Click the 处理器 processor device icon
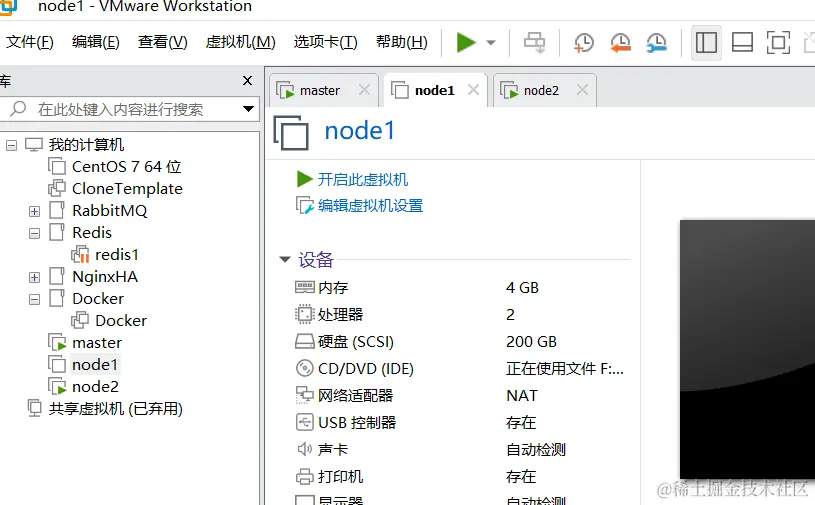This screenshot has width=815, height=505. [x=305, y=314]
